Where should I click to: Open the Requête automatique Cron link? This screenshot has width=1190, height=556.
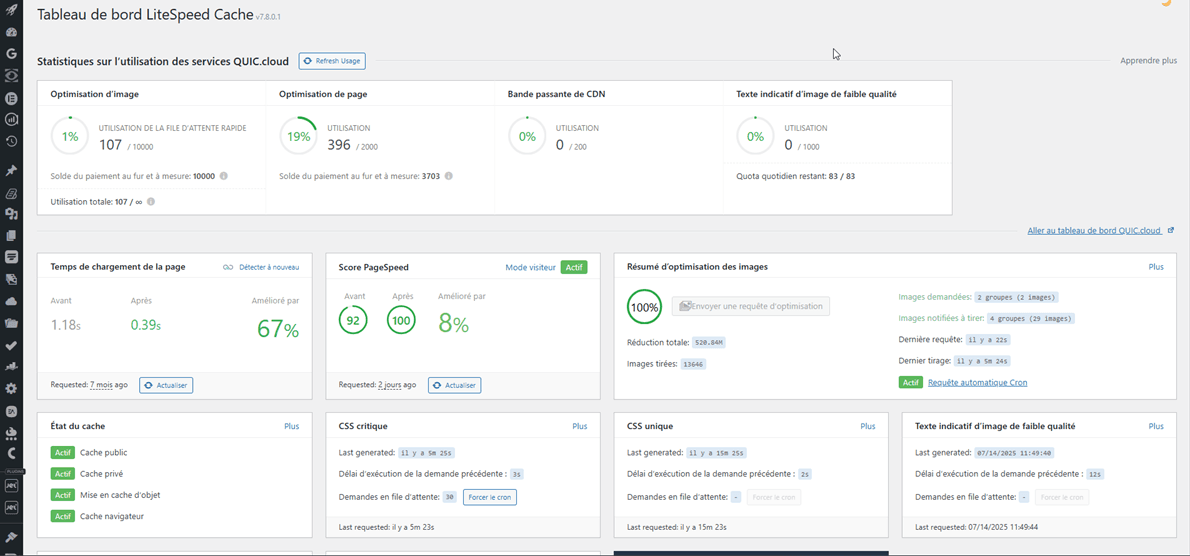(x=977, y=383)
